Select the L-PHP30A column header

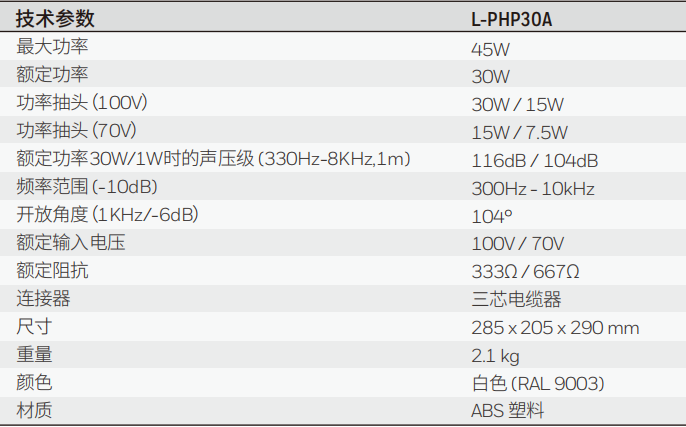511,19
